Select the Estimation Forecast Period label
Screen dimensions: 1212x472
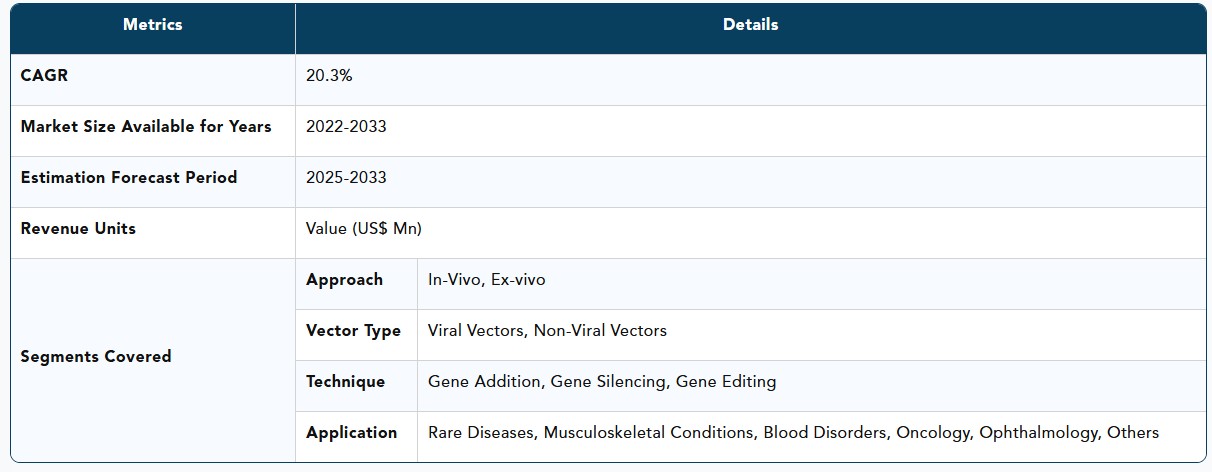pos(129,178)
